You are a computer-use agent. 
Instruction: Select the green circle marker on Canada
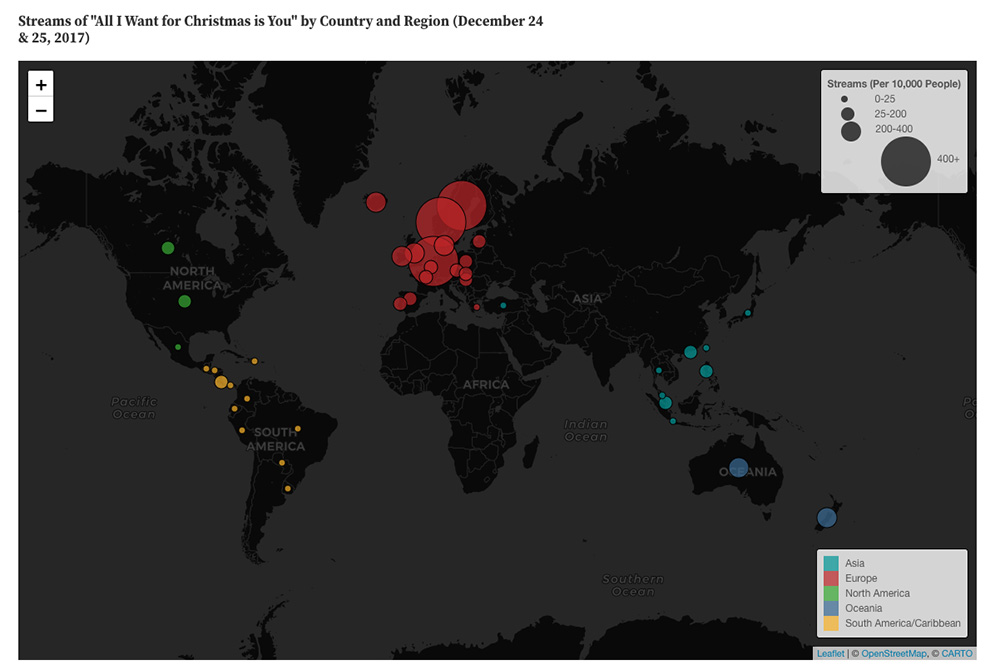pyautogui.click(x=168, y=248)
